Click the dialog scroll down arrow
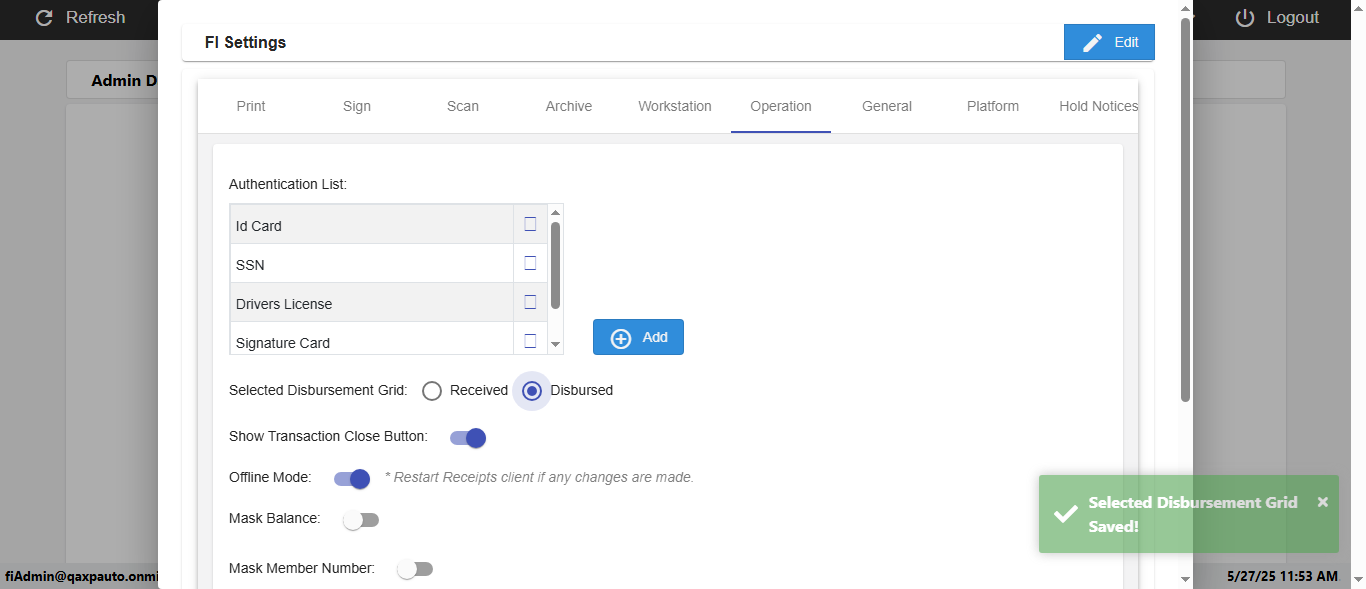The width and height of the screenshot is (1366, 589). (1186, 579)
